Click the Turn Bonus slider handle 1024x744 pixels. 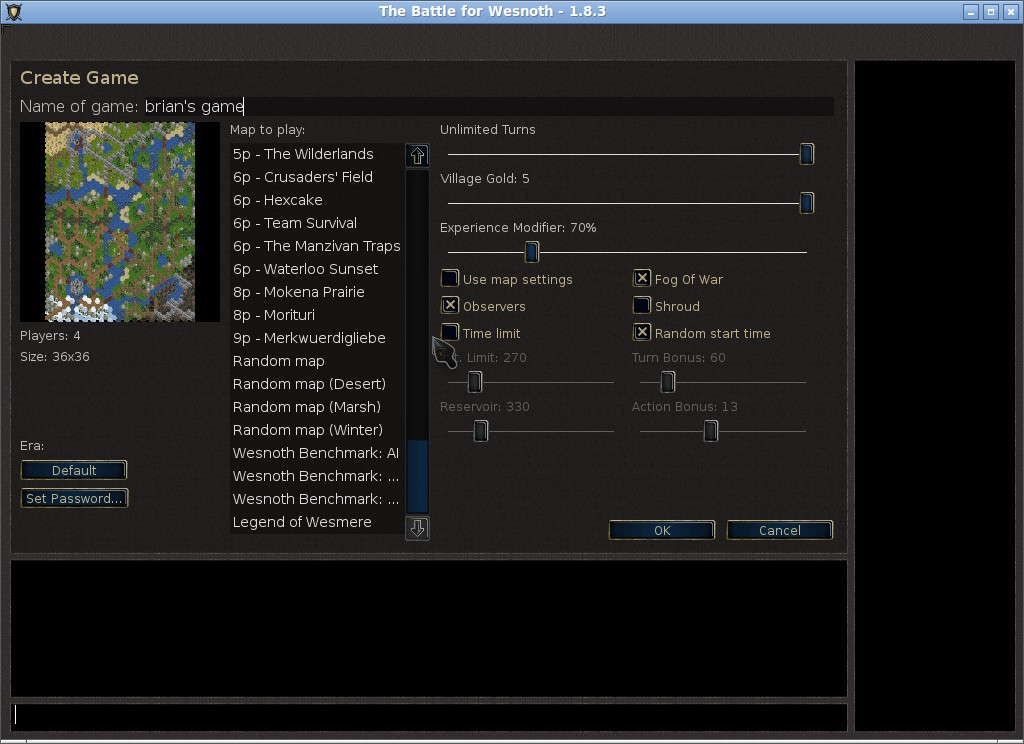(x=667, y=382)
